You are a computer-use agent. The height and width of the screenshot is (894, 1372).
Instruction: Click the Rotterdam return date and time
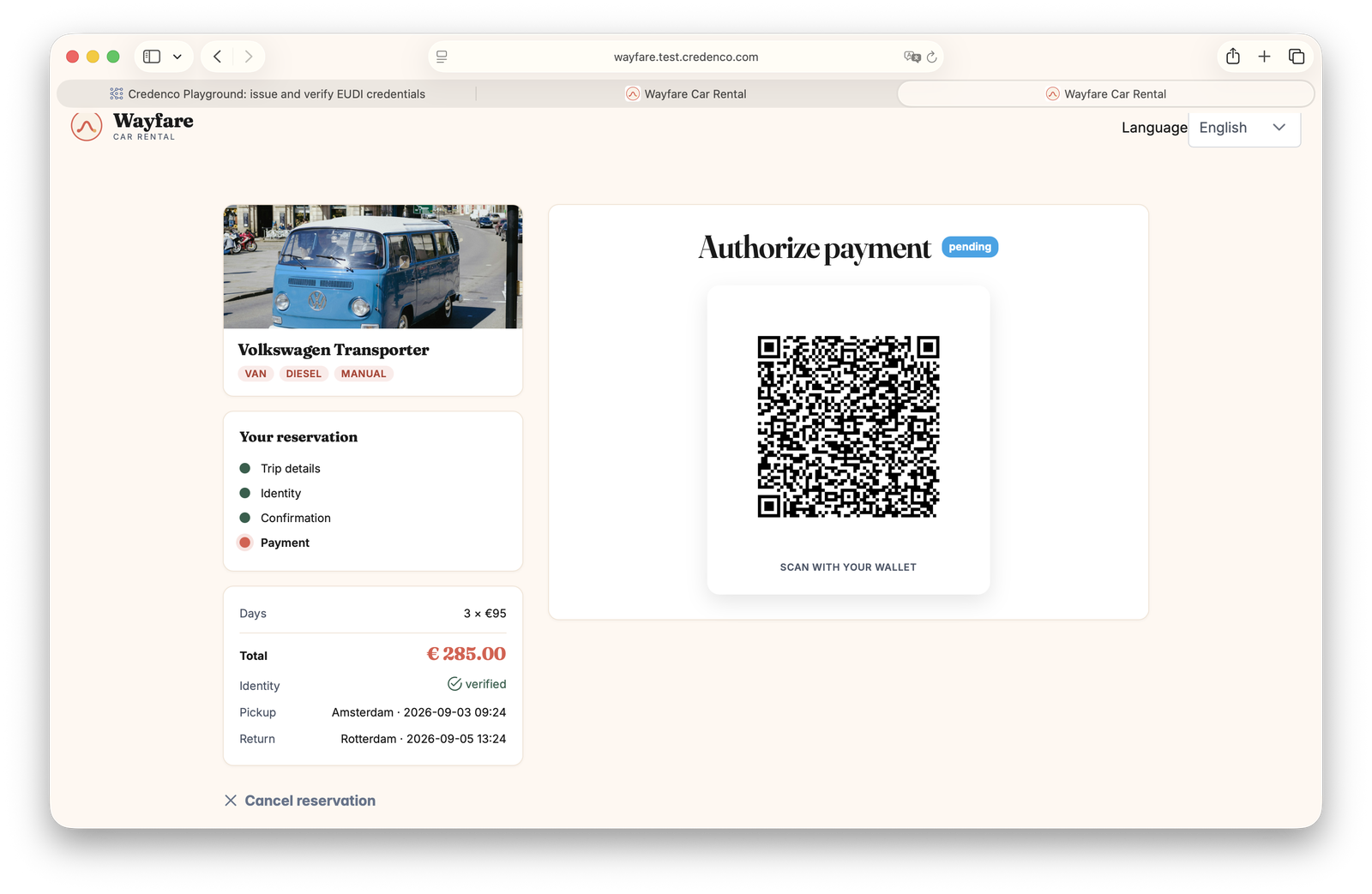(424, 739)
